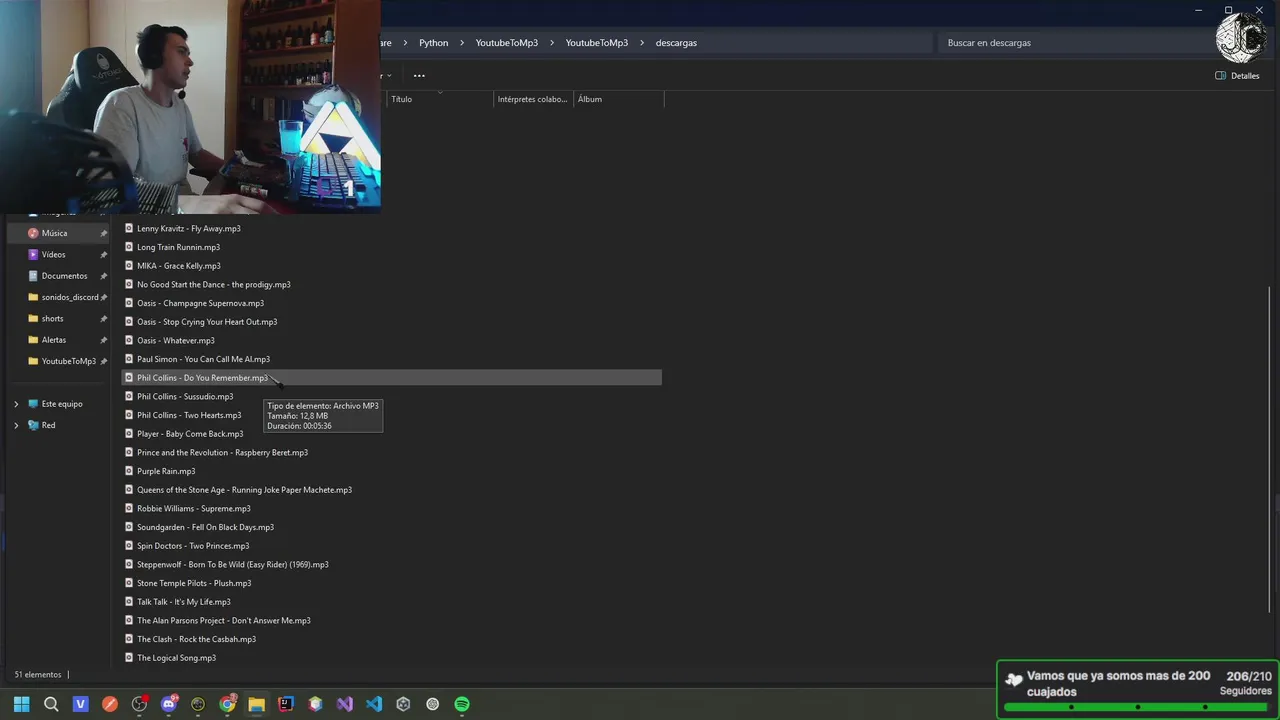Open chevron after first YoutubeToMp3 breadcrumb

point(552,43)
